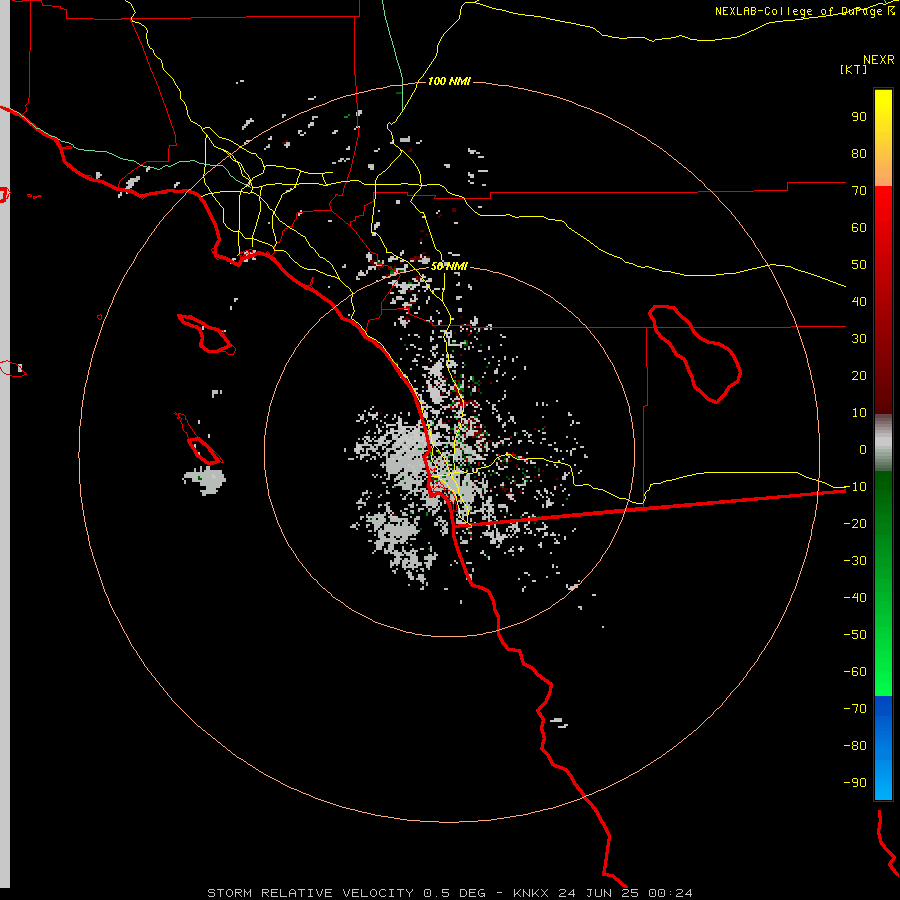The height and width of the screenshot is (900, 900).
Task: Click the "80" value on the velocity scale
Action: pos(859,153)
